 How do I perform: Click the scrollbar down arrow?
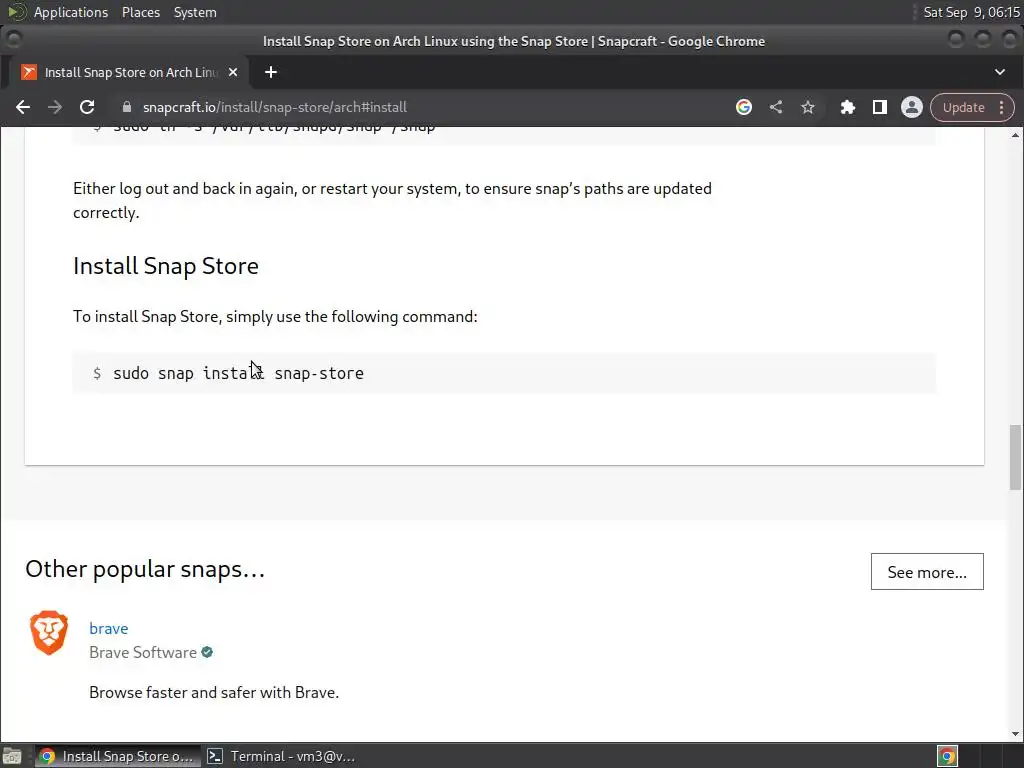point(1015,734)
